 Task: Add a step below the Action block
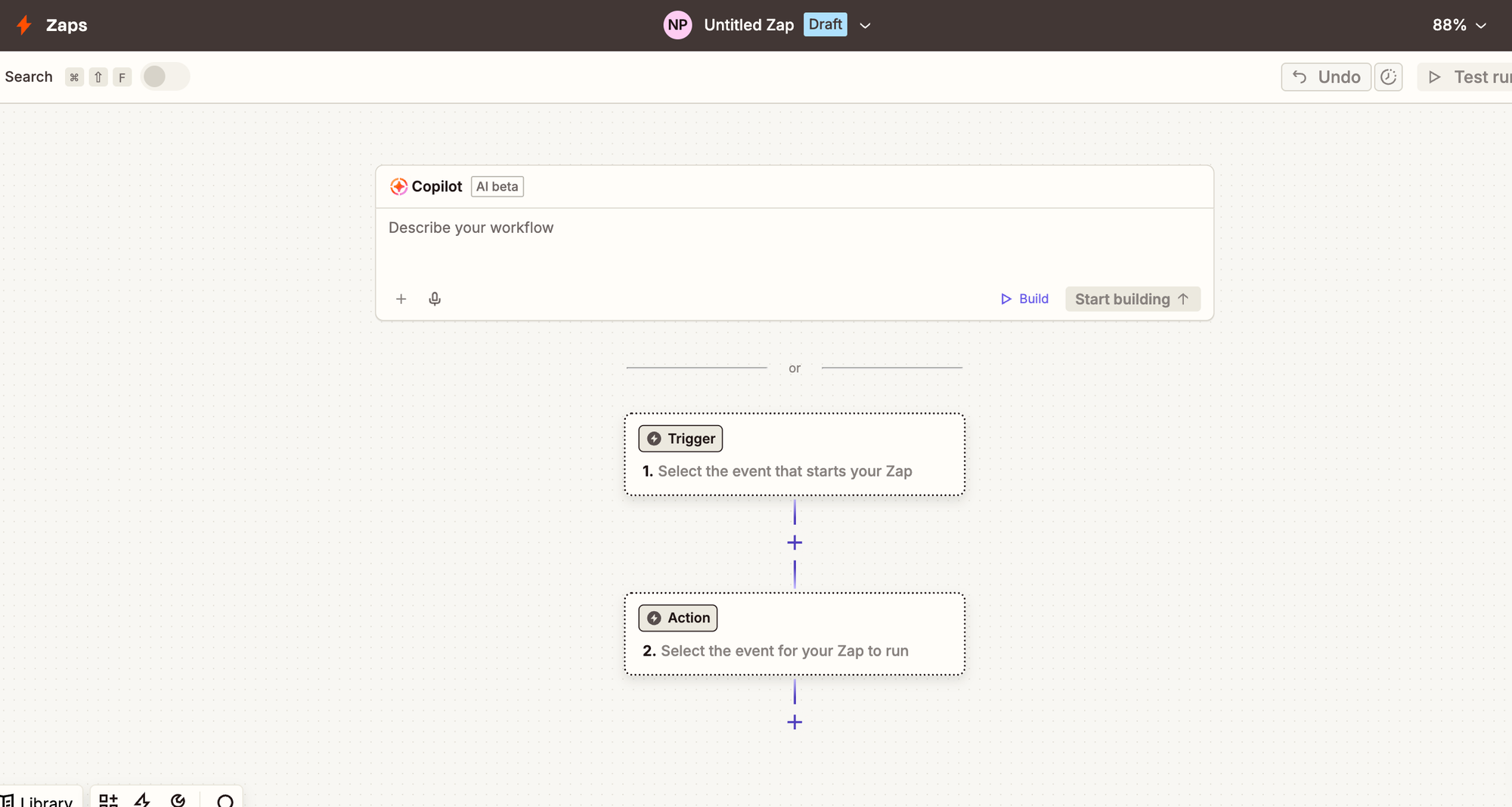(795, 722)
